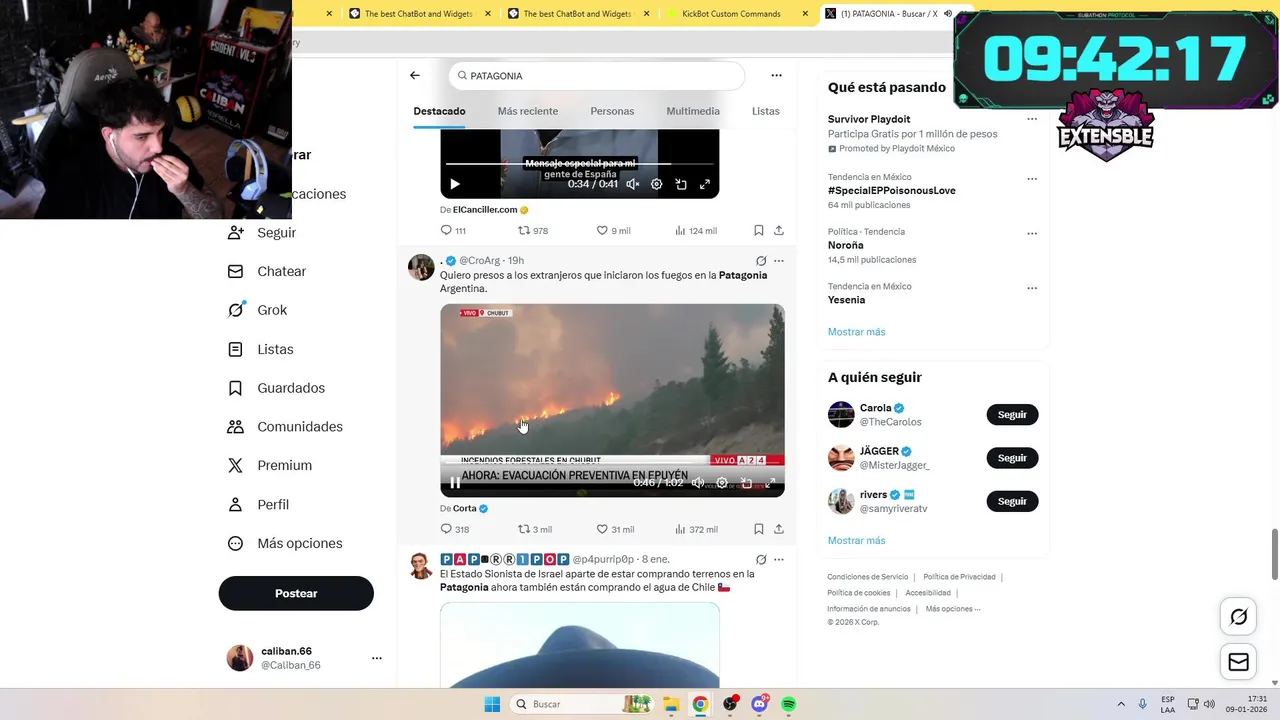This screenshot has width=1280, height=720.
Task: Open Perfil in sidebar
Action: (258, 504)
